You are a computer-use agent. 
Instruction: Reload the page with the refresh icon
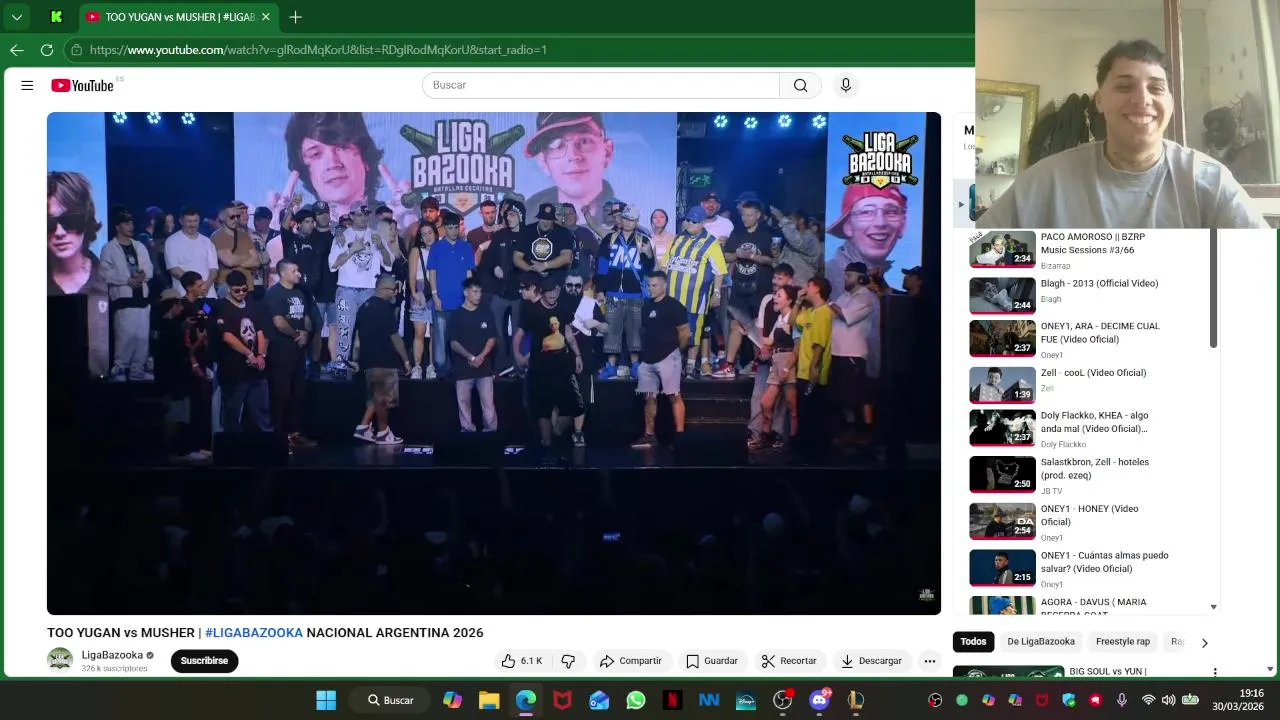[x=47, y=49]
